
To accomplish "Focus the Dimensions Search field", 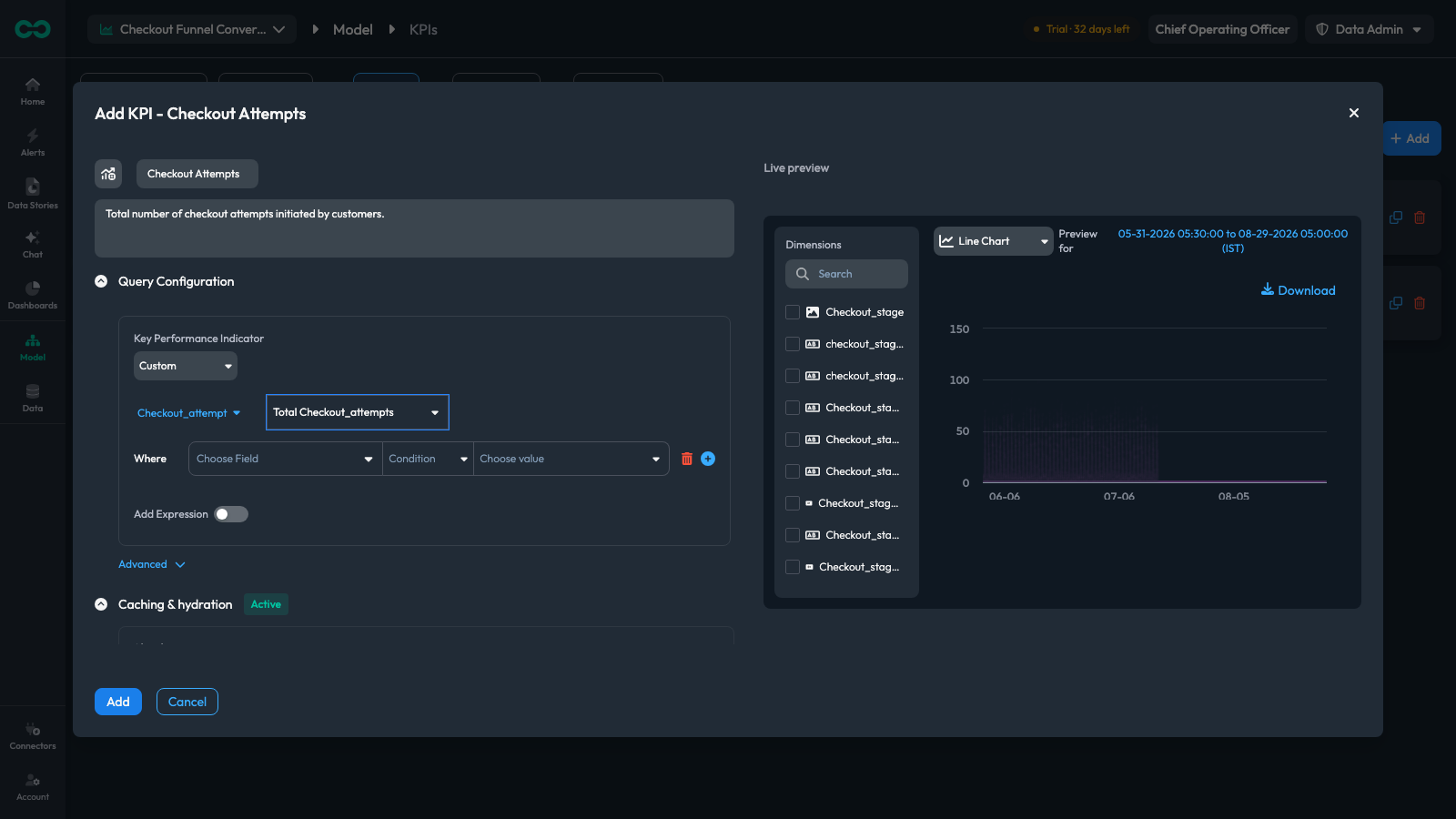I will point(846,274).
